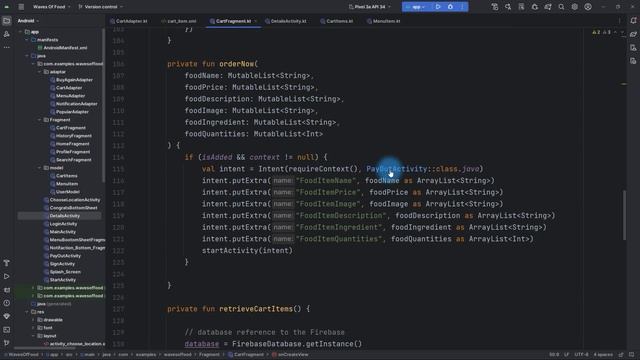Switch to the MenuItem.kt tab

[x=383, y=21]
